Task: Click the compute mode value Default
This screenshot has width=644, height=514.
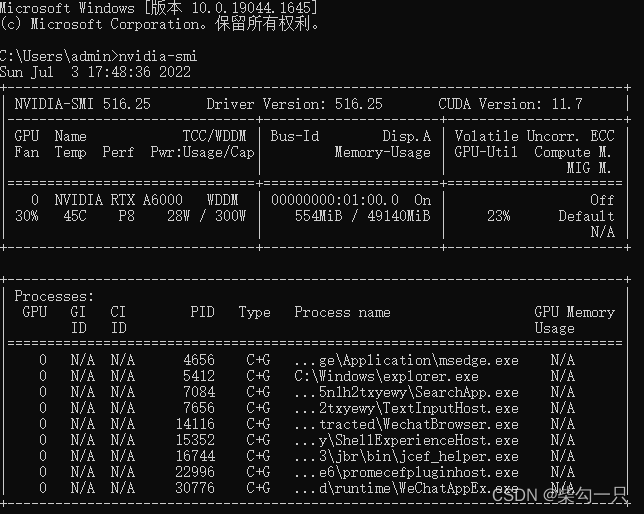Action: pyautogui.click(x=586, y=216)
